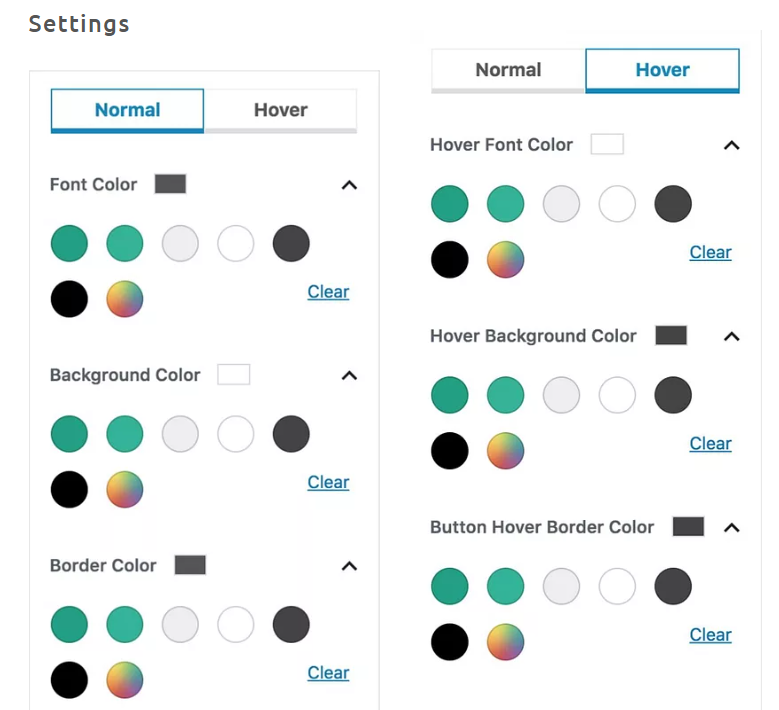The image size is (779, 710).
Task: Click the Button Hover Border Color preview box
Action: 688,527
